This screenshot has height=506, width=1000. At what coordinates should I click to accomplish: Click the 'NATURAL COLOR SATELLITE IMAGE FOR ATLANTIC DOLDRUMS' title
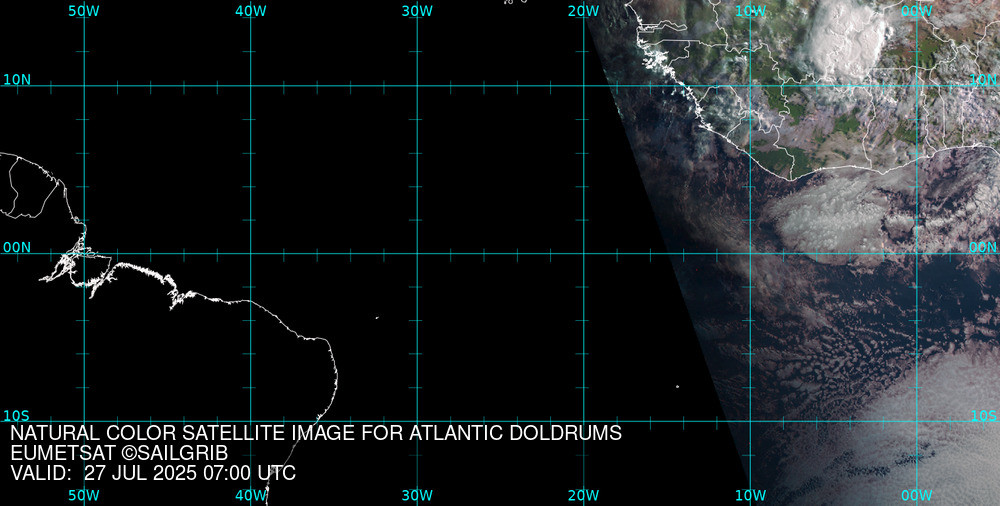point(316,433)
